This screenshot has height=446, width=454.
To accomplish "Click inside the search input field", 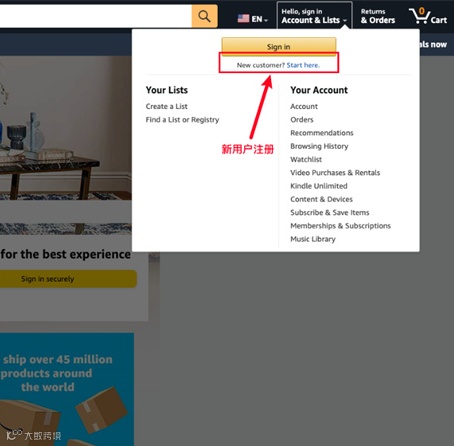I will click(x=96, y=16).
